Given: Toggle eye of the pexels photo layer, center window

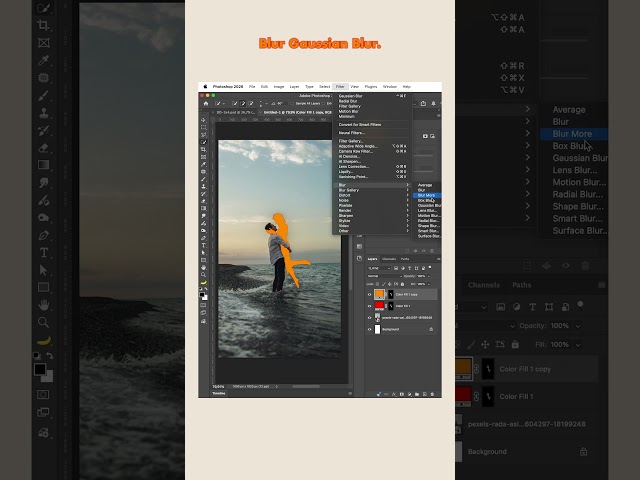Looking at the screenshot, I should (x=369, y=318).
